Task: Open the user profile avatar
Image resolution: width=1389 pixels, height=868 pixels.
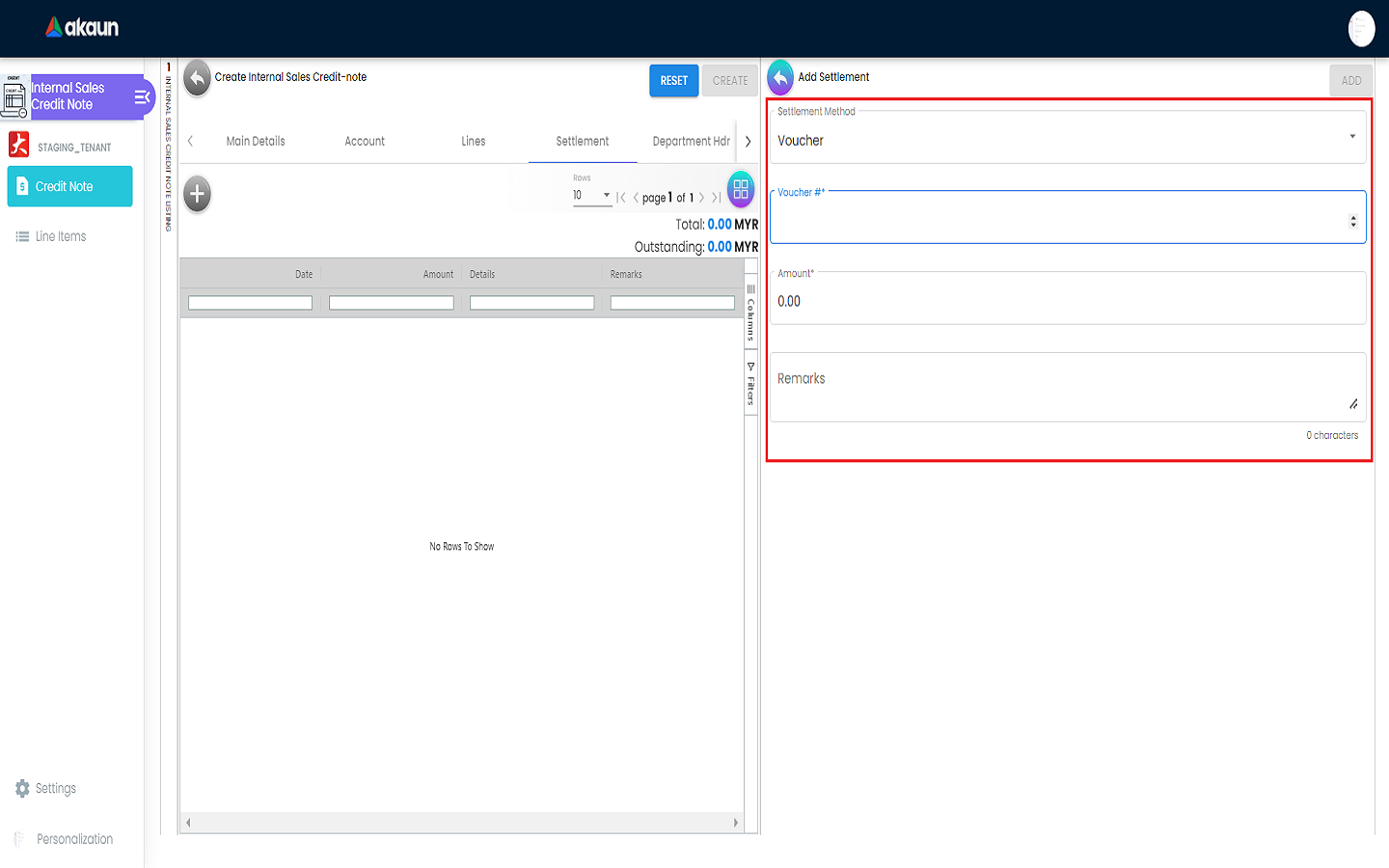Action: click(1360, 29)
